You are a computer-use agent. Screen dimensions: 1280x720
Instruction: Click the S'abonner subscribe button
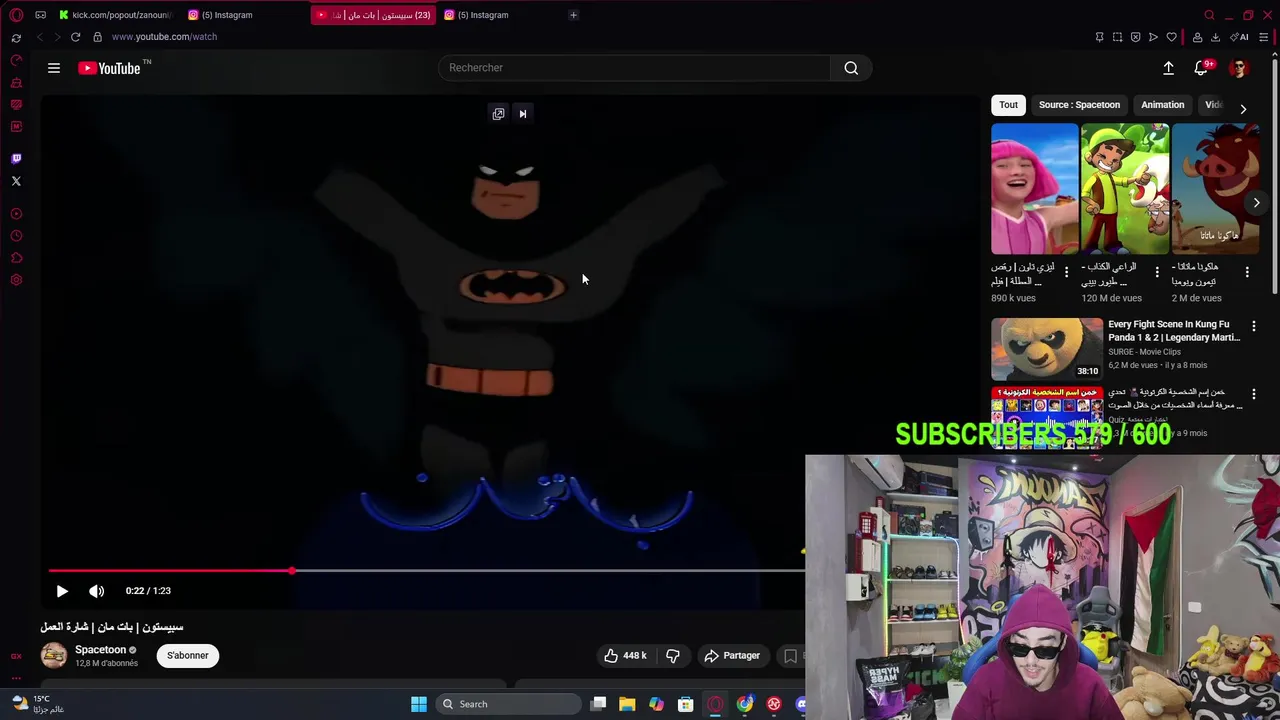pyautogui.click(x=188, y=655)
